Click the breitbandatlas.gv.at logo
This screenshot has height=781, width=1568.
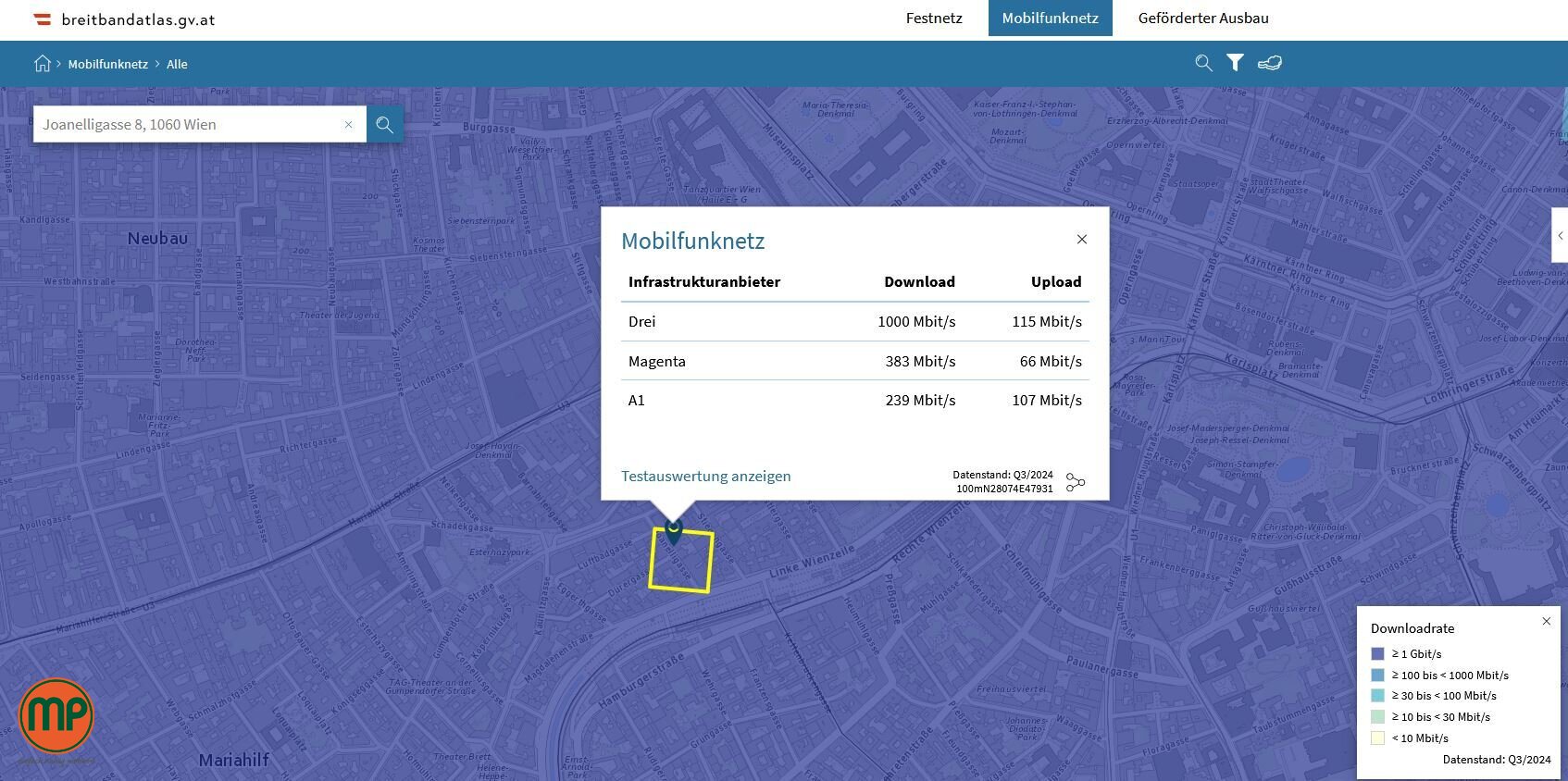(x=124, y=19)
